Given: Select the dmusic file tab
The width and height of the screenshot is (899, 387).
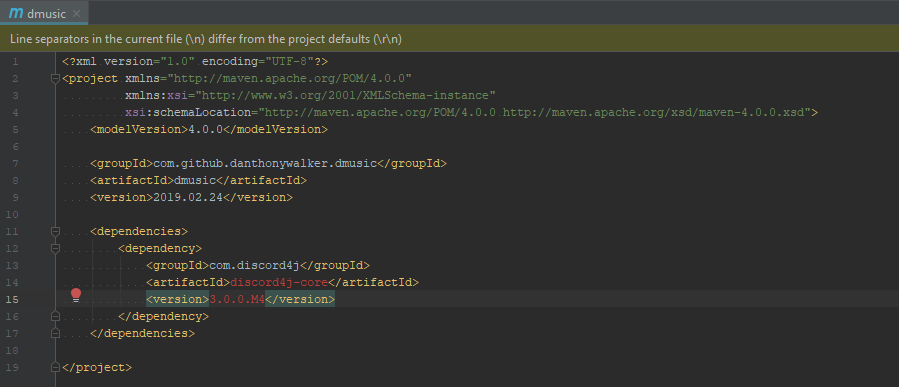Looking at the screenshot, I should coord(44,13).
